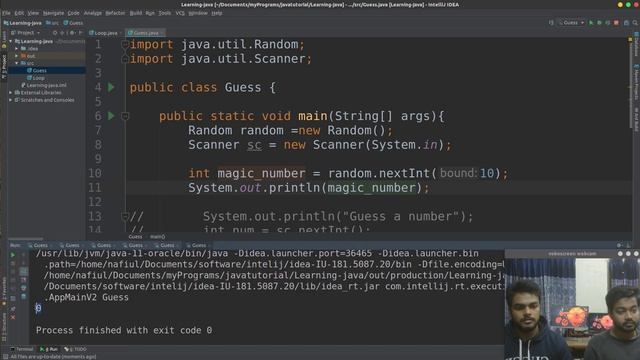Run class Guess from line 4 gutter arrow
Screen dimensions: 640x360
point(111,87)
